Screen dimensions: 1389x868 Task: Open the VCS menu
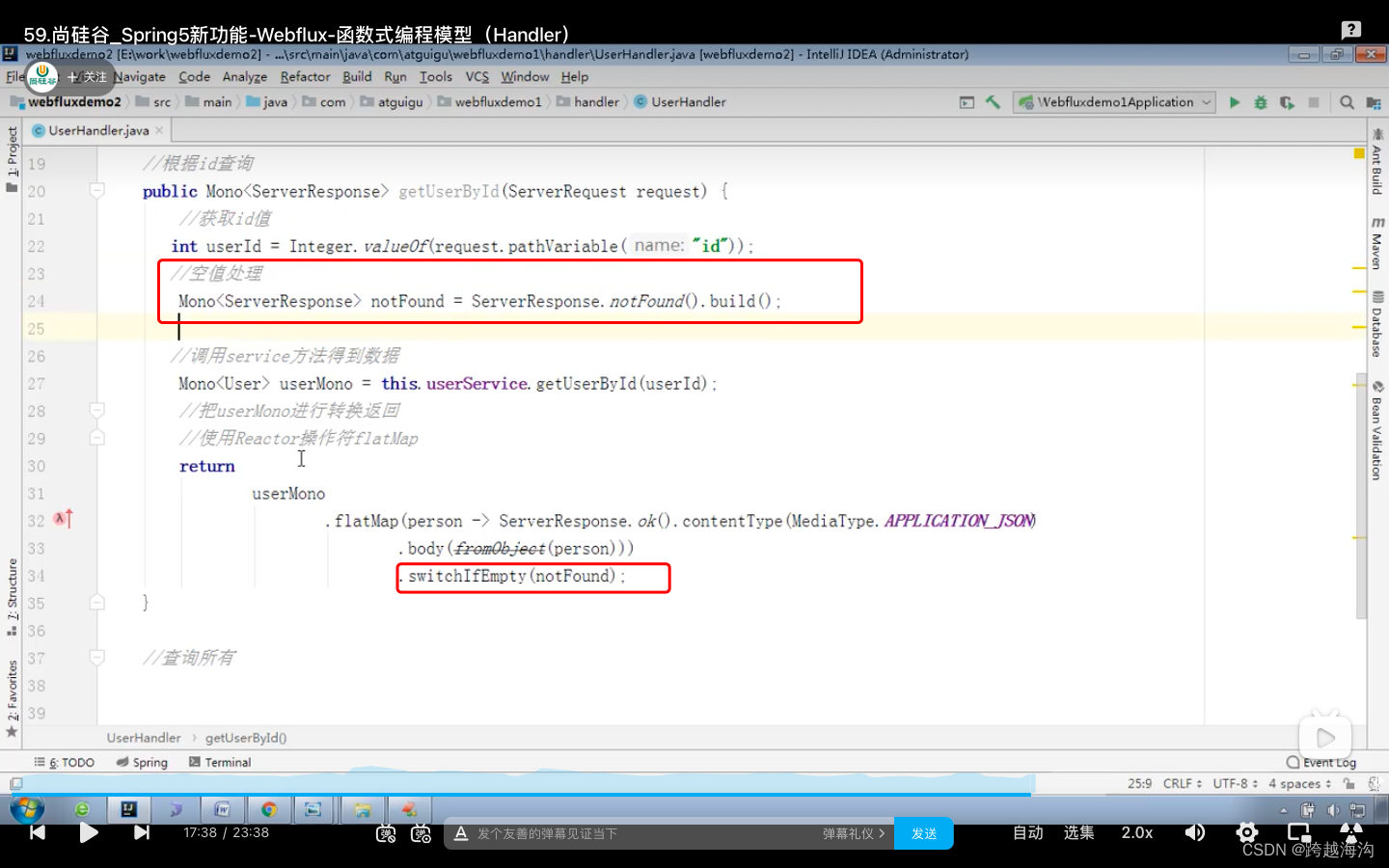tap(477, 77)
